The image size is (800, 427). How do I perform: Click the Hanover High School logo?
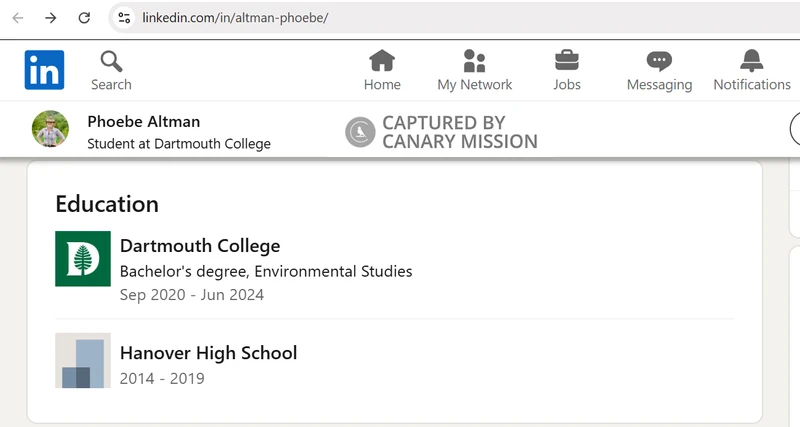[83, 360]
